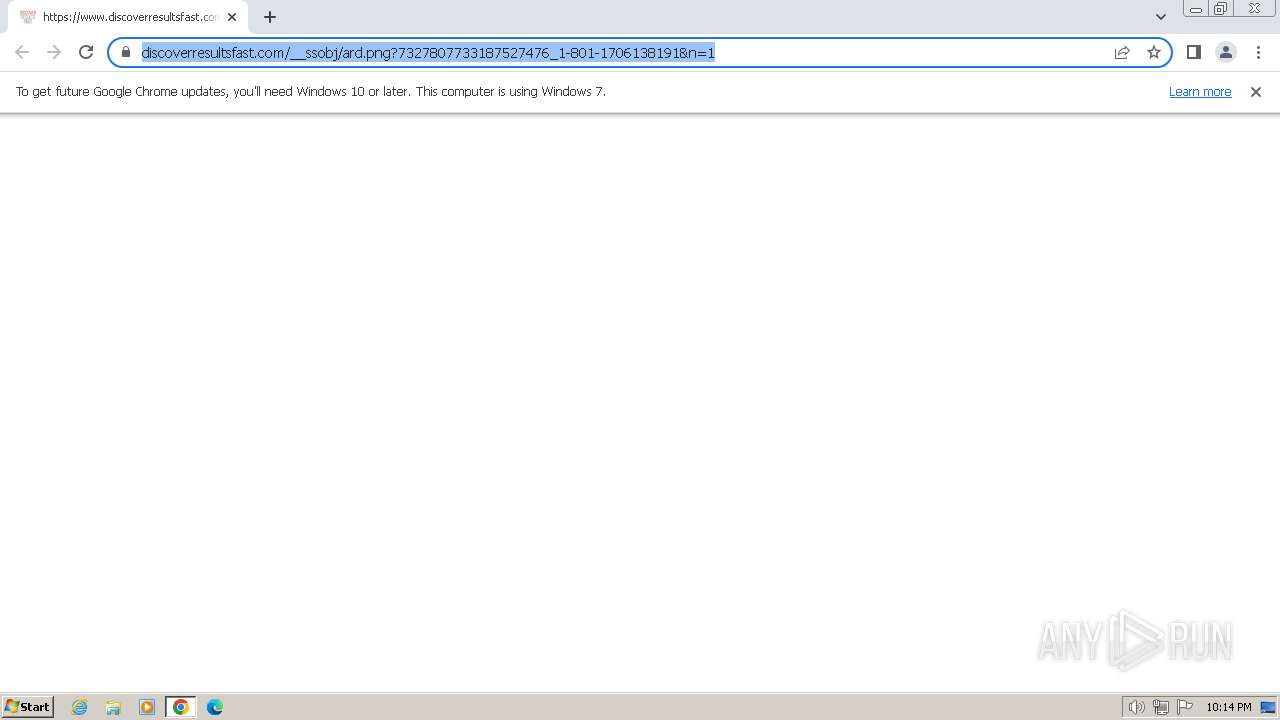The width and height of the screenshot is (1280, 720).
Task: Launch Microsoft Edge from taskbar
Action: [215, 707]
